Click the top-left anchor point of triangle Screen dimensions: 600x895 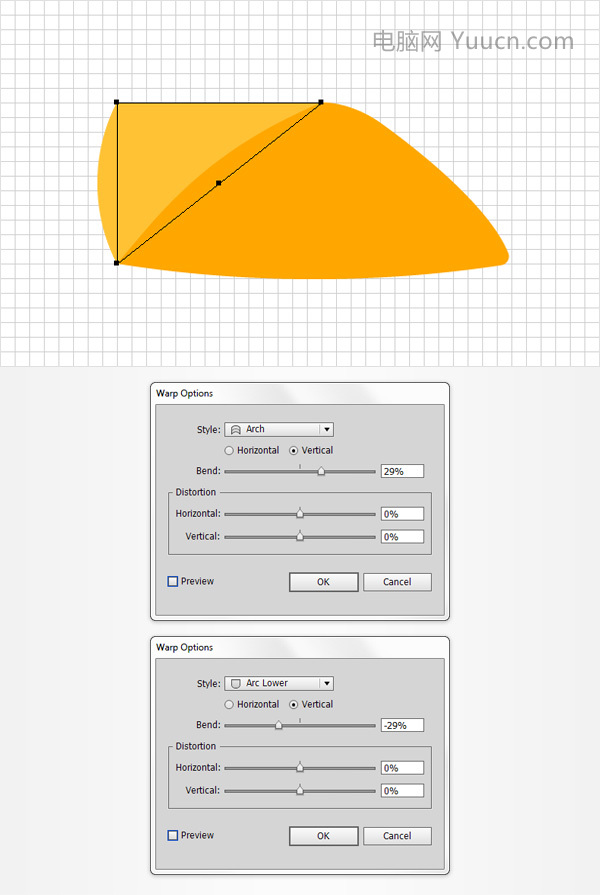[117, 102]
